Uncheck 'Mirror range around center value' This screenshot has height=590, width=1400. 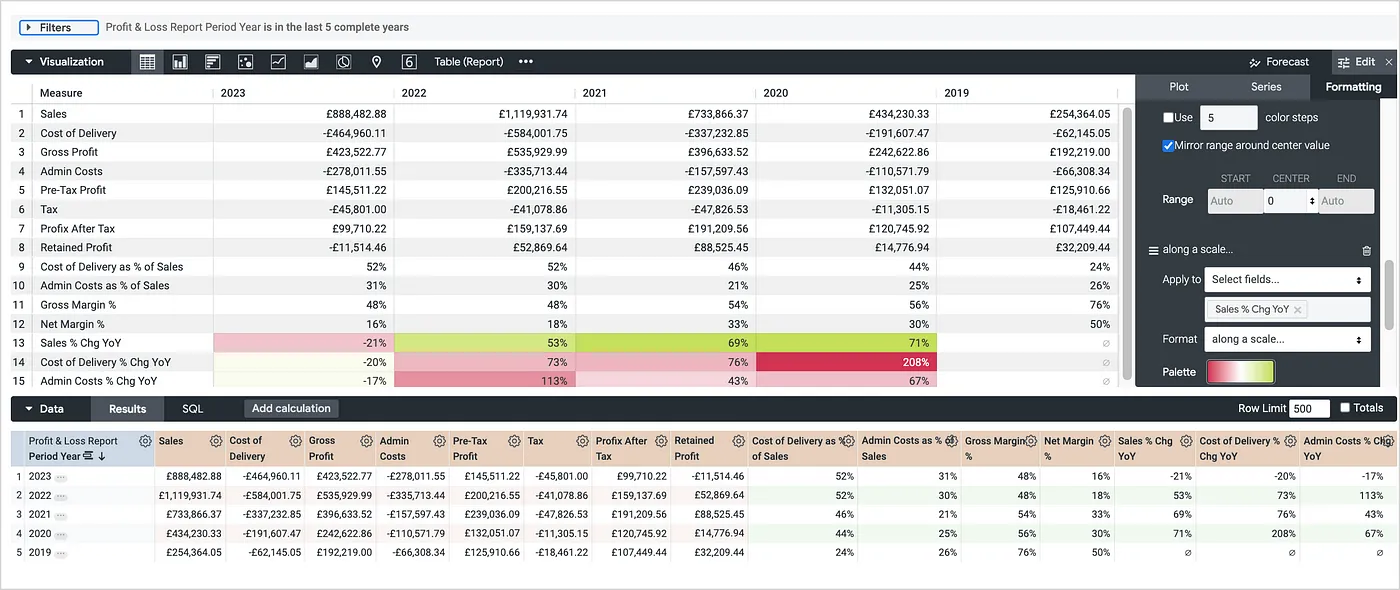(x=1168, y=144)
